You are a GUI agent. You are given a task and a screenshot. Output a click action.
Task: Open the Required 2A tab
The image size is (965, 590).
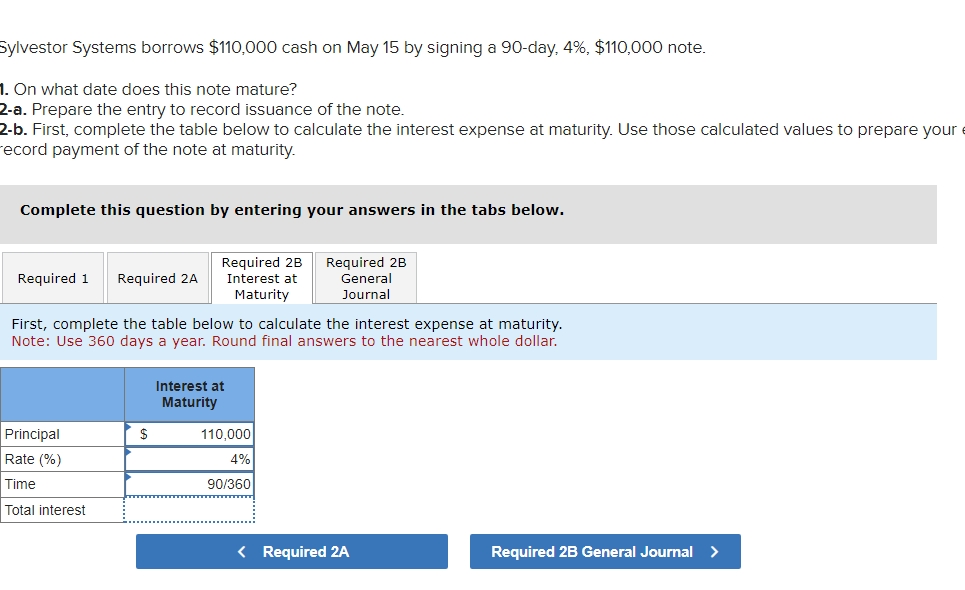coord(157,278)
